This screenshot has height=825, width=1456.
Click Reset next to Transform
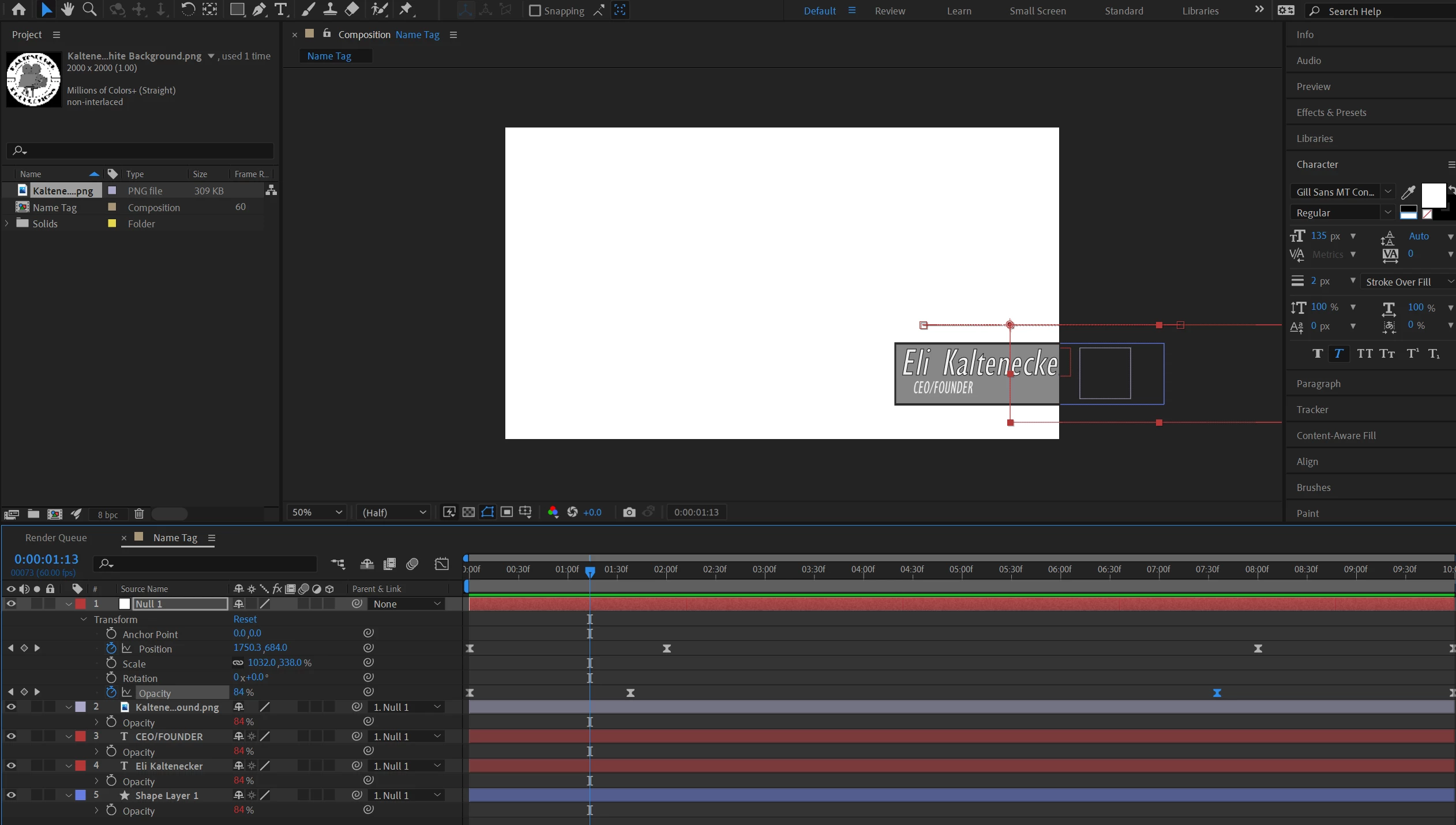coord(245,619)
